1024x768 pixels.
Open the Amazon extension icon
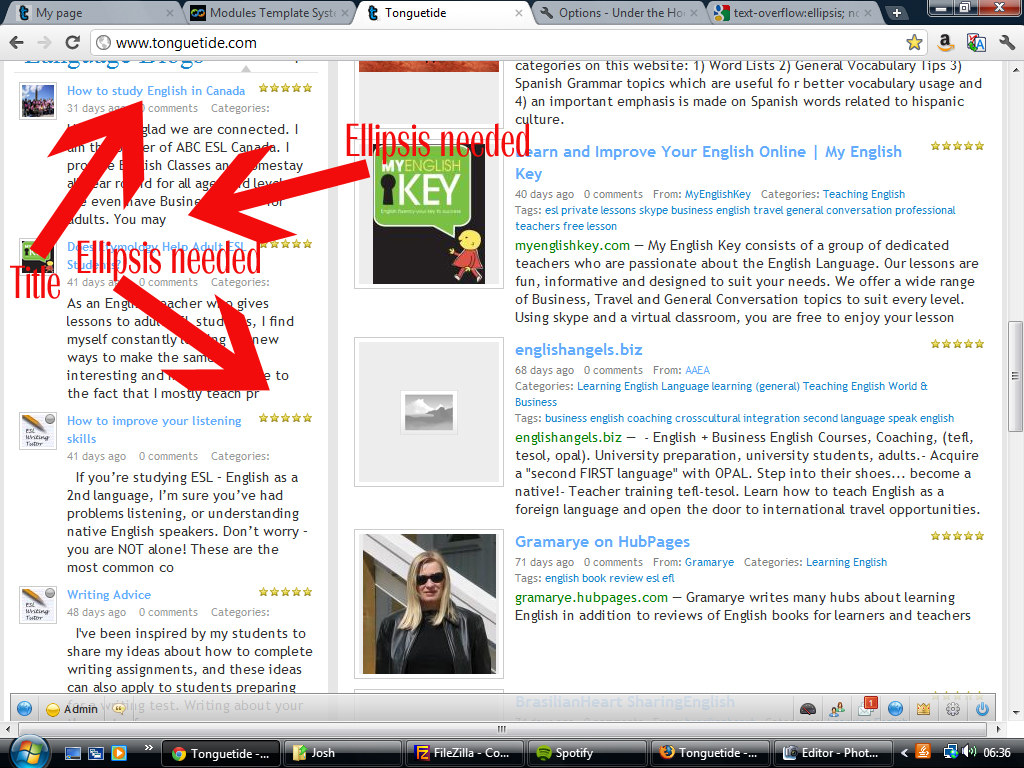pyautogui.click(x=944, y=42)
